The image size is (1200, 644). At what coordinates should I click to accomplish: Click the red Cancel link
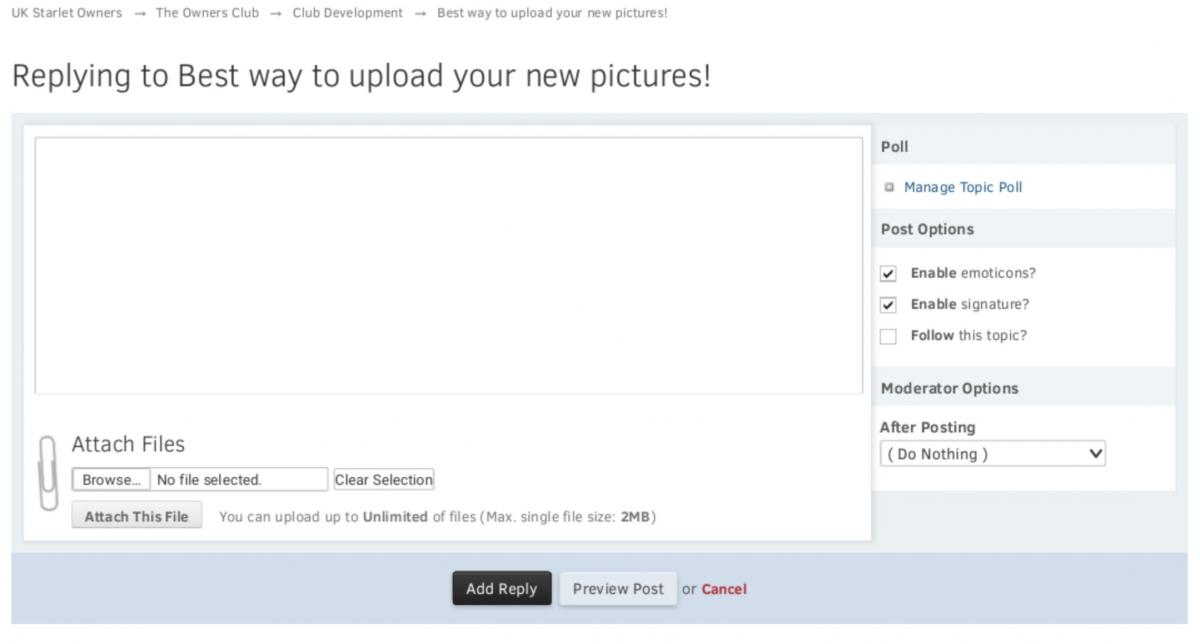click(724, 589)
